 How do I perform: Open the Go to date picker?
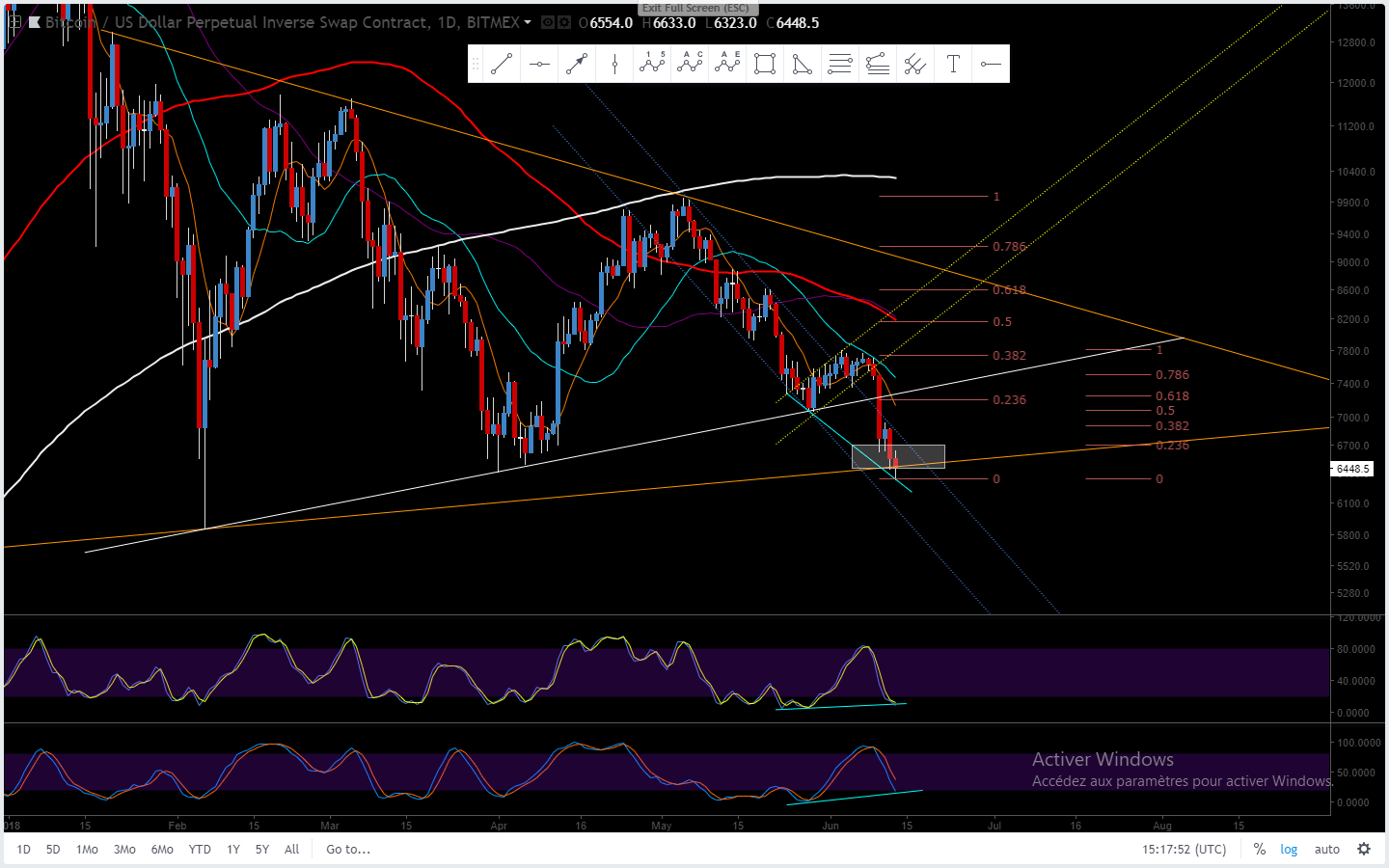[x=348, y=850]
